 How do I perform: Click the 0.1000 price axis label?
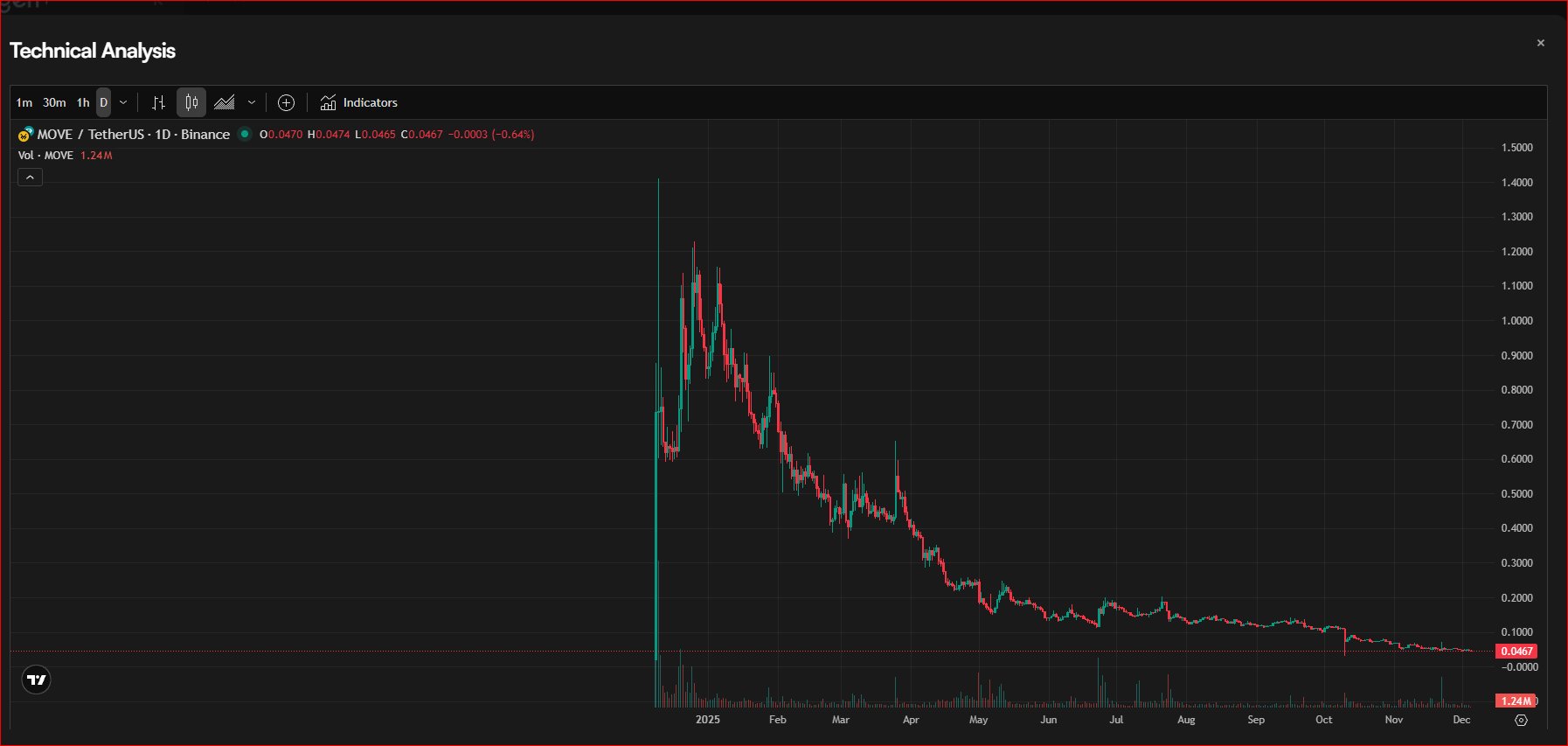1517,632
